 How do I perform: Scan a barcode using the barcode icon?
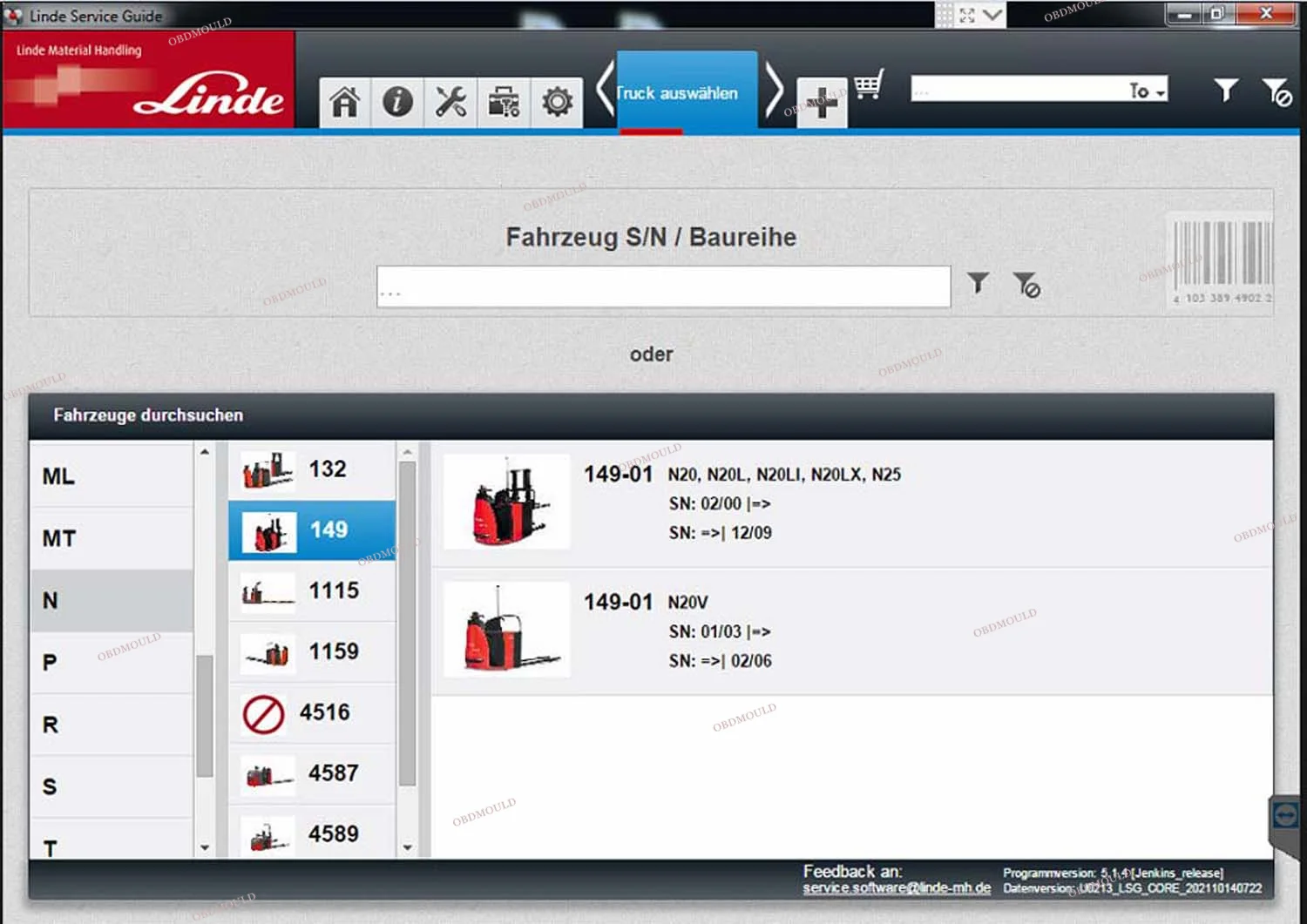(x=1222, y=260)
